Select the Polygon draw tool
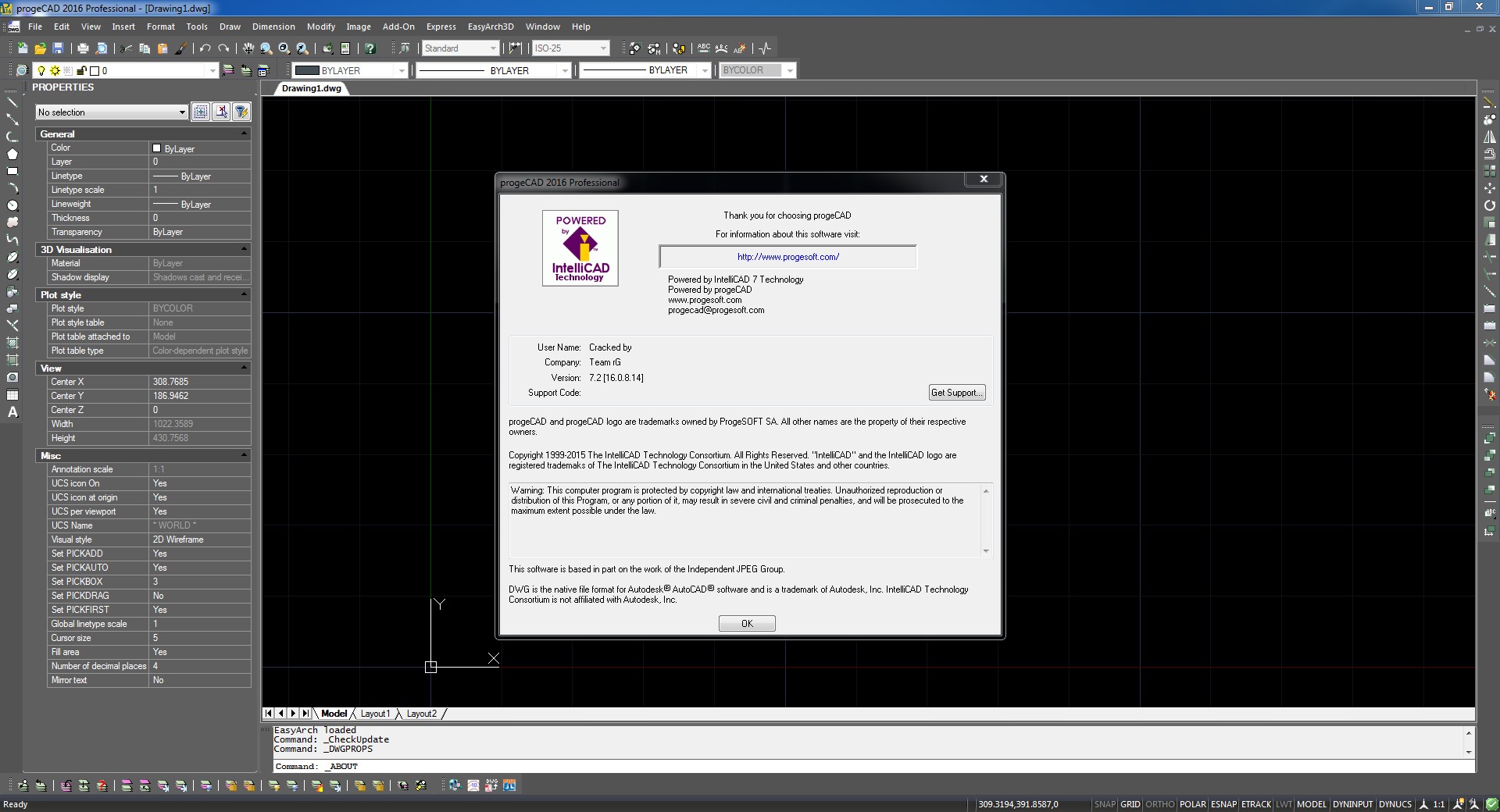 click(x=12, y=154)
